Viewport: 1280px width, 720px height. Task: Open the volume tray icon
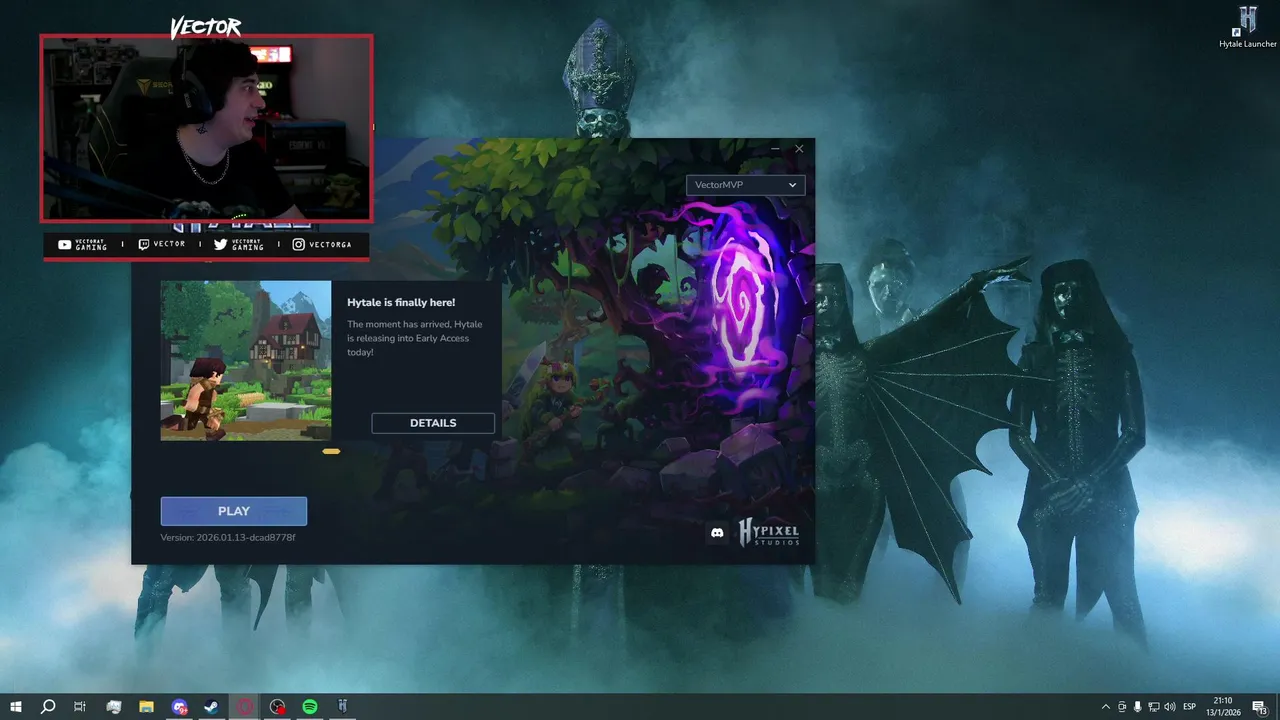coord(1169,707)
